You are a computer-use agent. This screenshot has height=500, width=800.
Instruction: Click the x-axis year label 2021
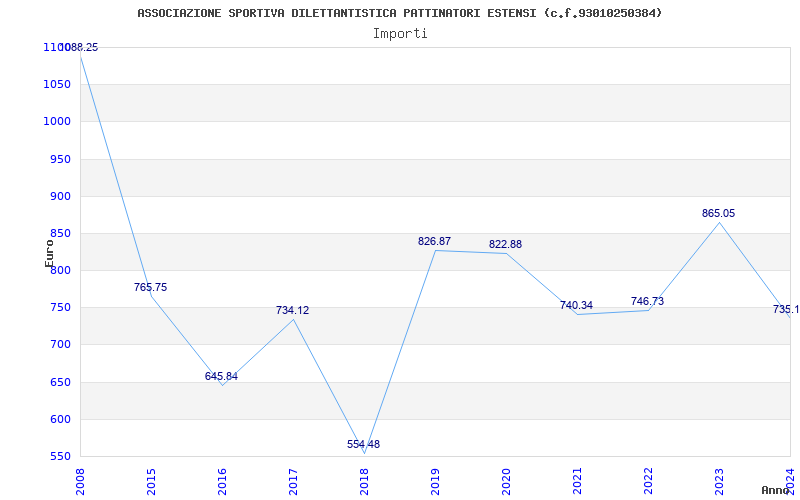pos(577,482)
